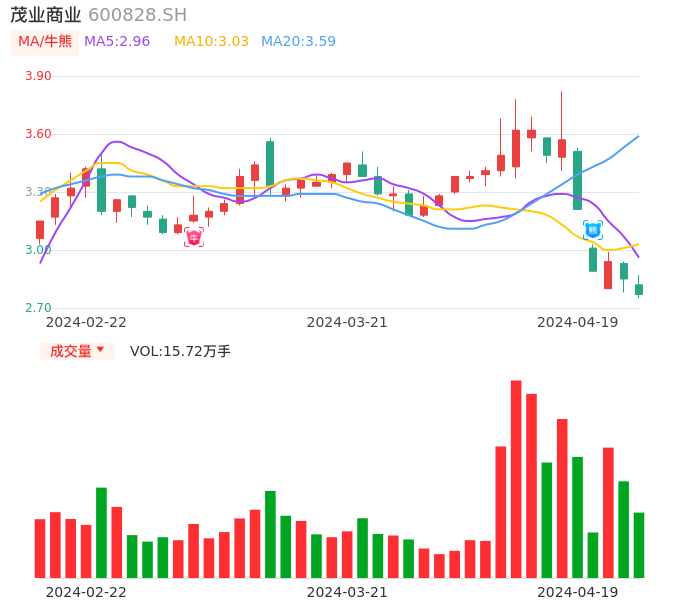Click the VOL:15.72万手 volume readout
686x606 pixels.
coord(180,351)
